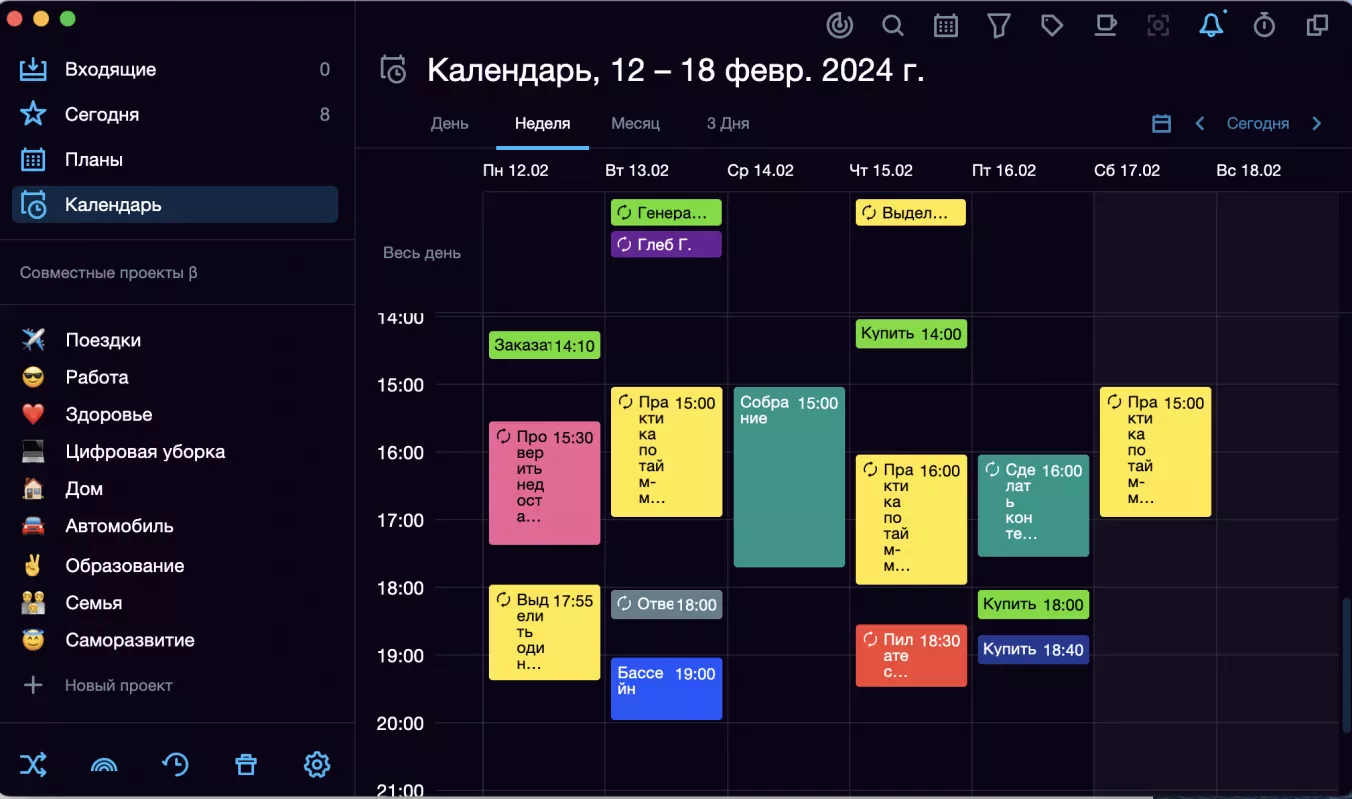Open the Купить 18:00 event
This screenshot has height=799, width=1352.
(x=1033, y=604)
